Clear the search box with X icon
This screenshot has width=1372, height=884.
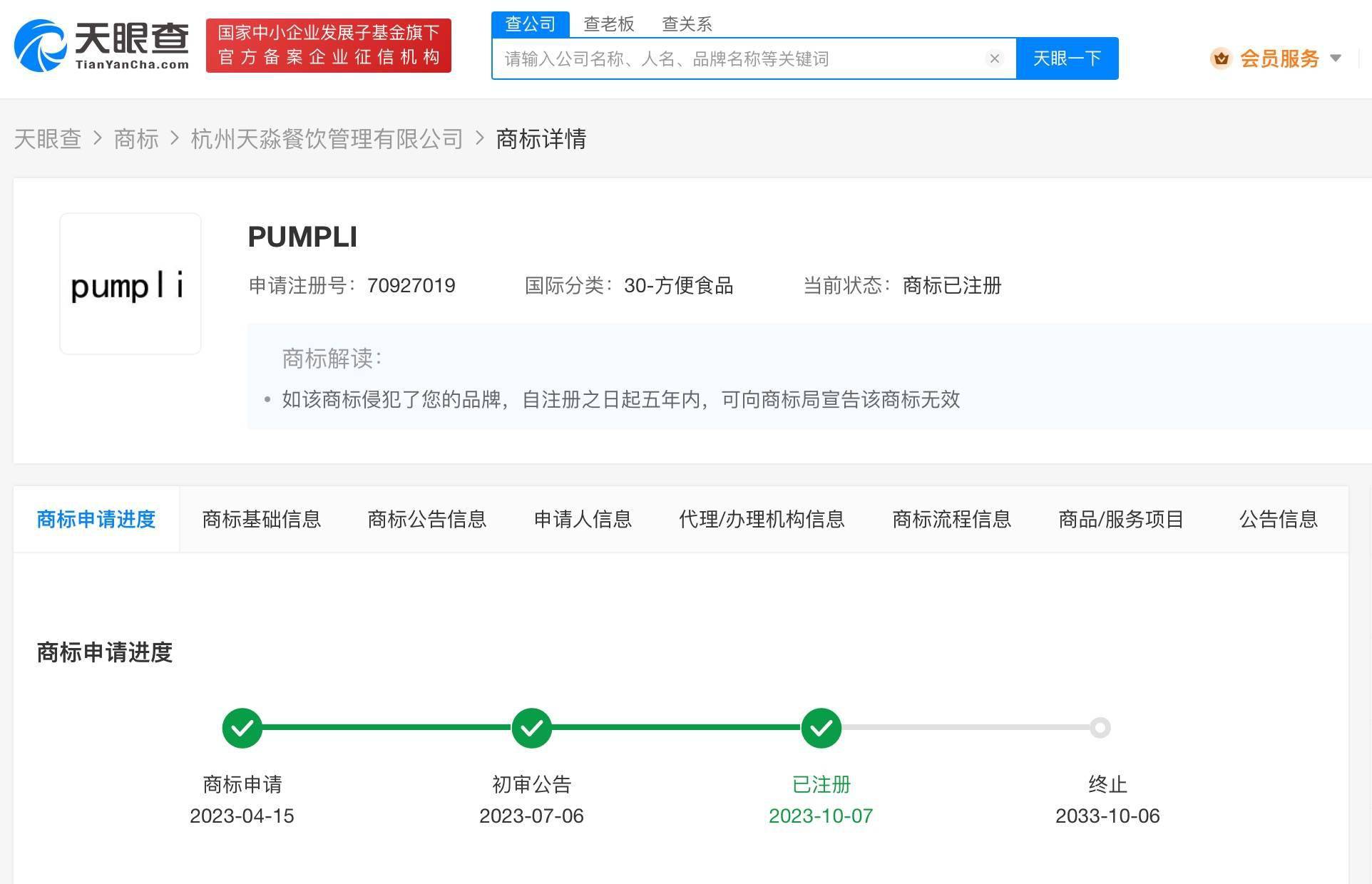994,58
